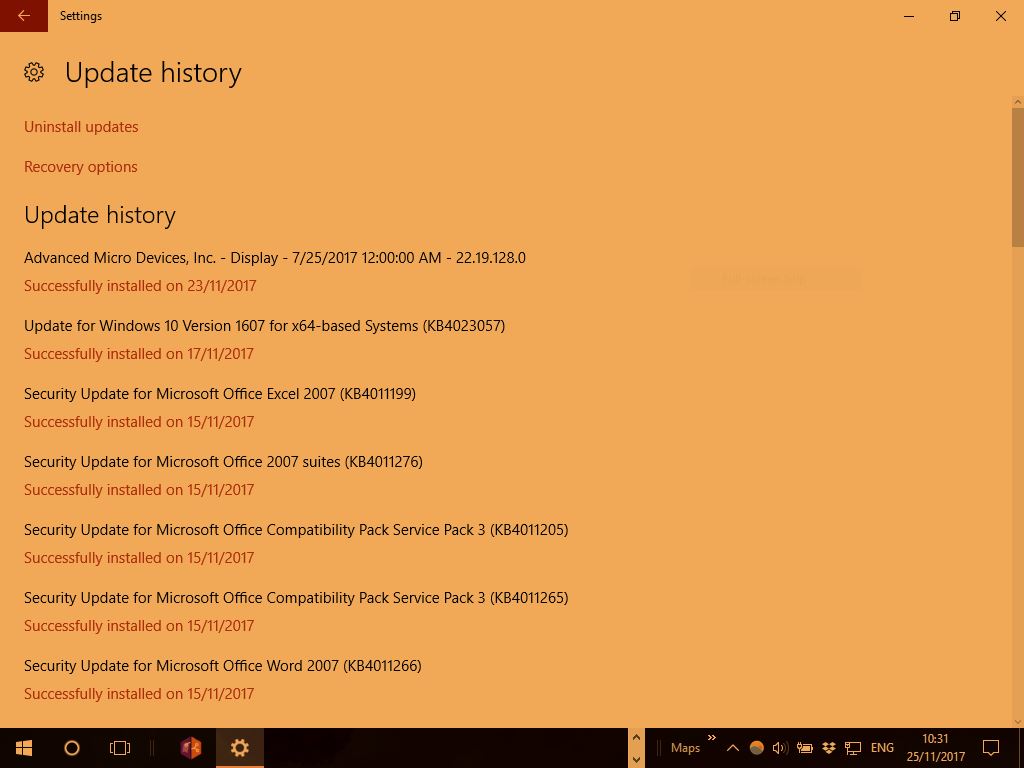Click install status under Compatibility Pack KB4011265
The height and width of the screenshot is (768, 1024).
tap(139, 626)
